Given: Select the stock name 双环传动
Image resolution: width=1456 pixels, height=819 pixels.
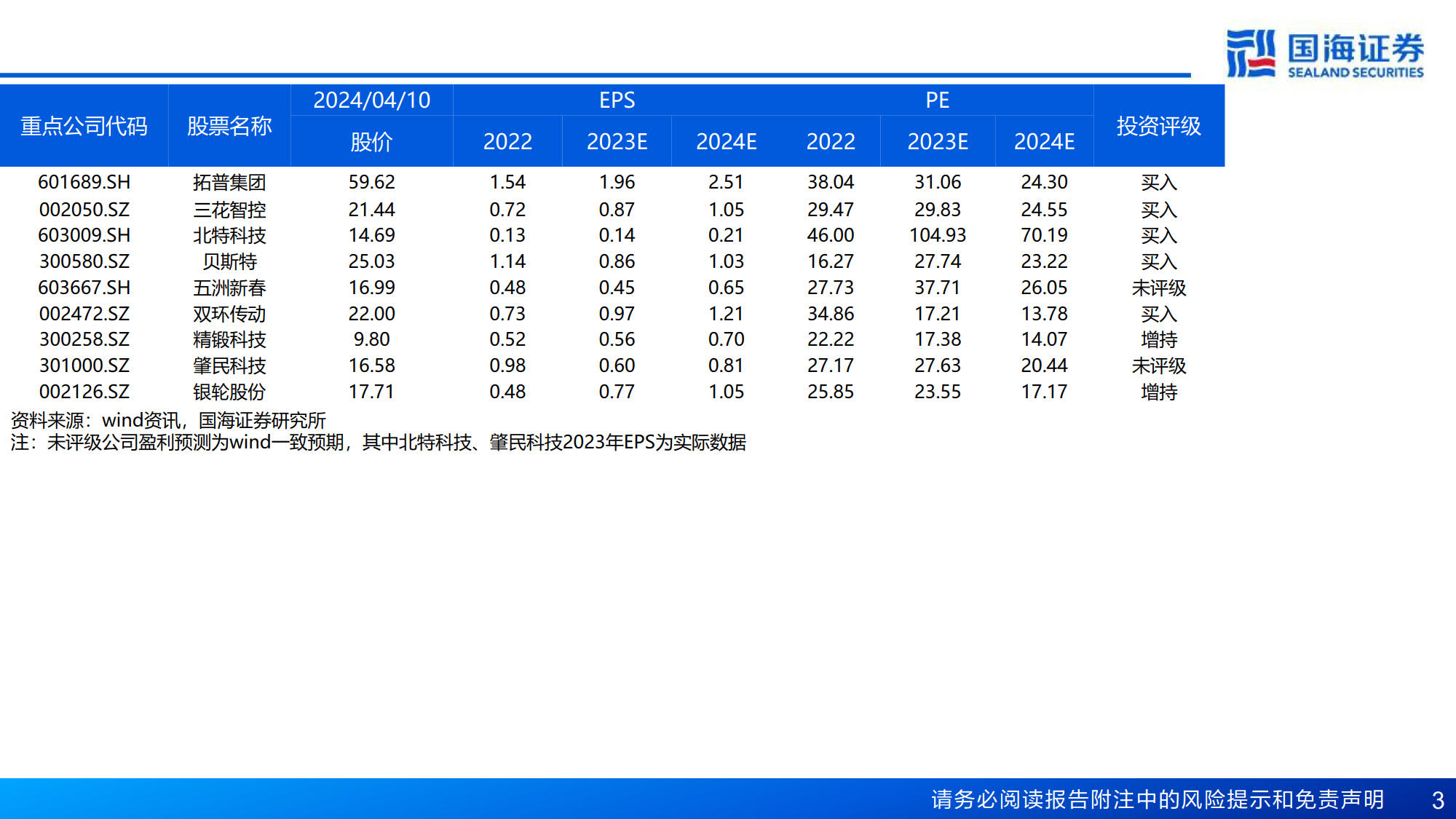Looking at the screenshot, I should (x=229, y=314).
